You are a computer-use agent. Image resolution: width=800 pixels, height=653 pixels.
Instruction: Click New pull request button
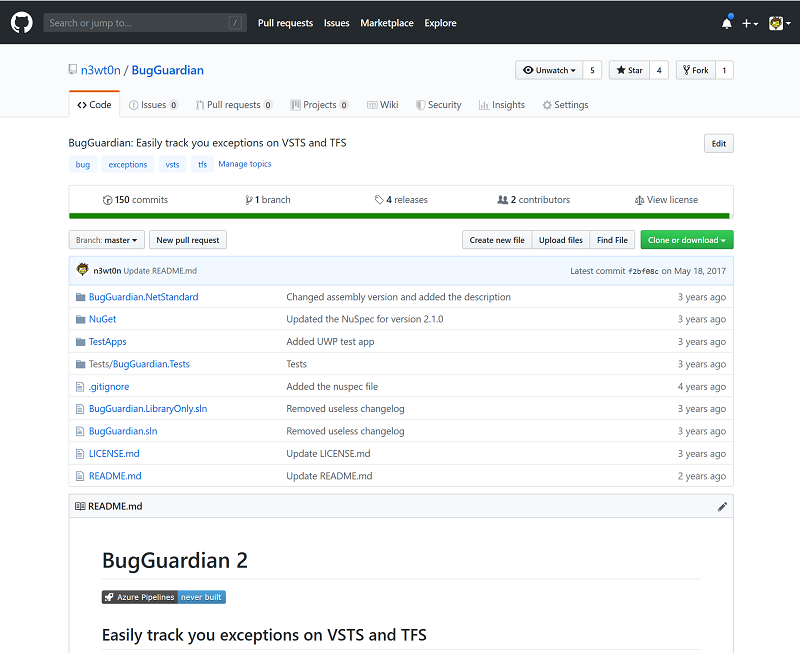click(188, 240)
